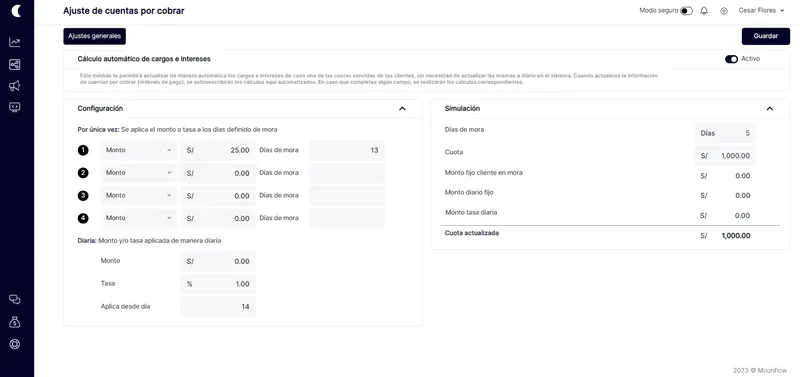Click the Monto fijo cliente en mora label
Screen dimensions: 800x377
point(484,173)
